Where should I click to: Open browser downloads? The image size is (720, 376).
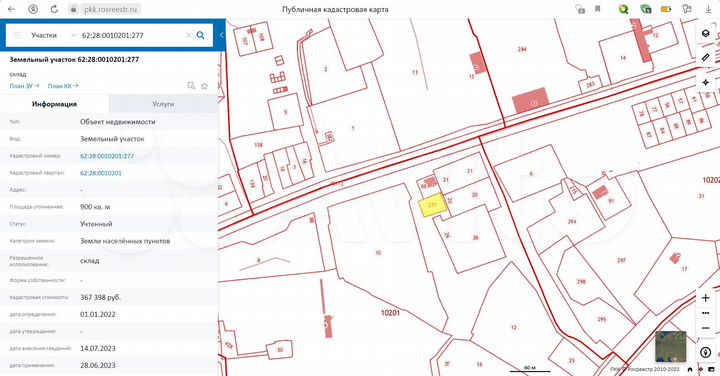pos(708,9)
